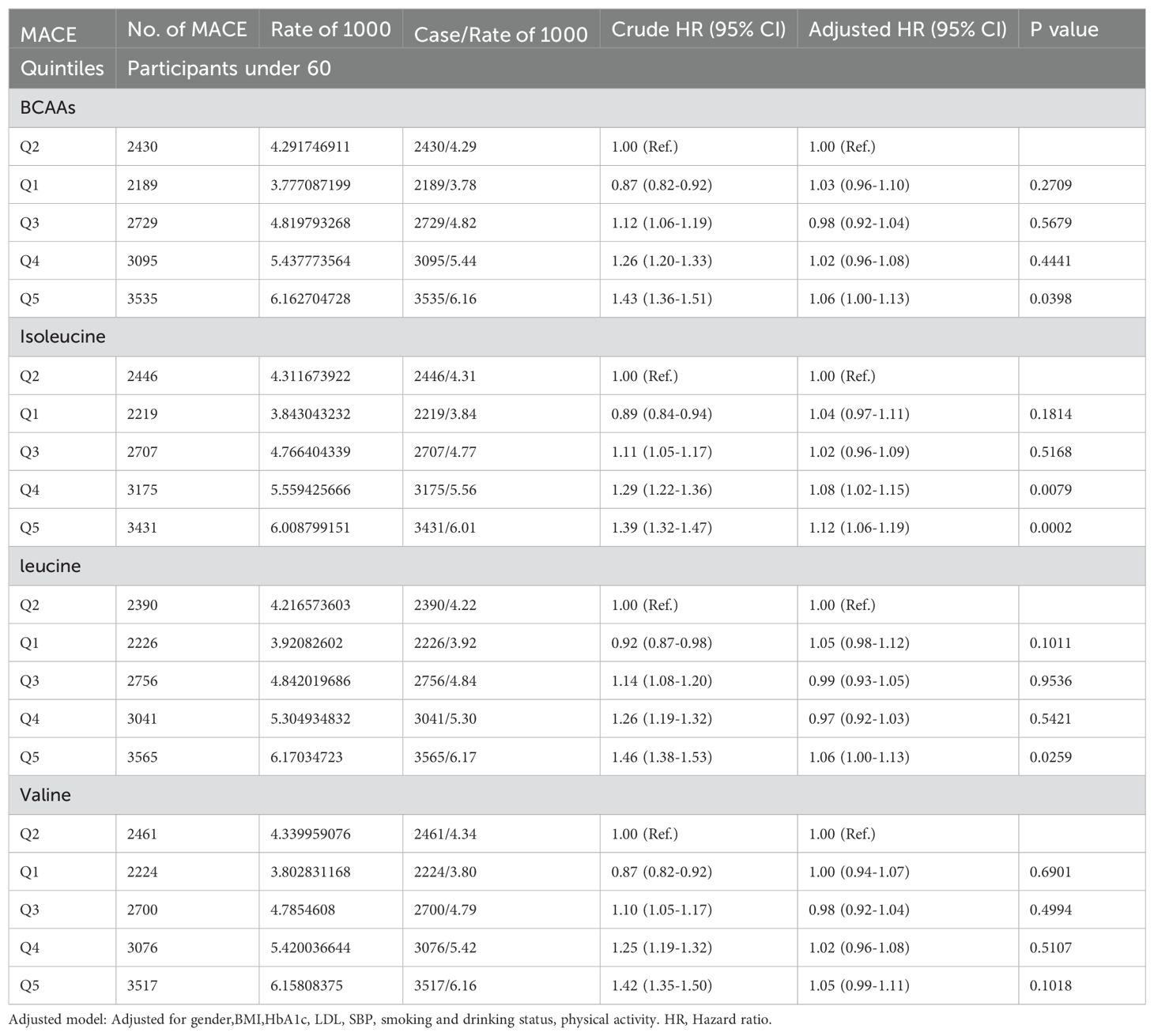Click the "Participants under 60" subheader
The image size is (1154, 1036).
click(x=229, y=68)
